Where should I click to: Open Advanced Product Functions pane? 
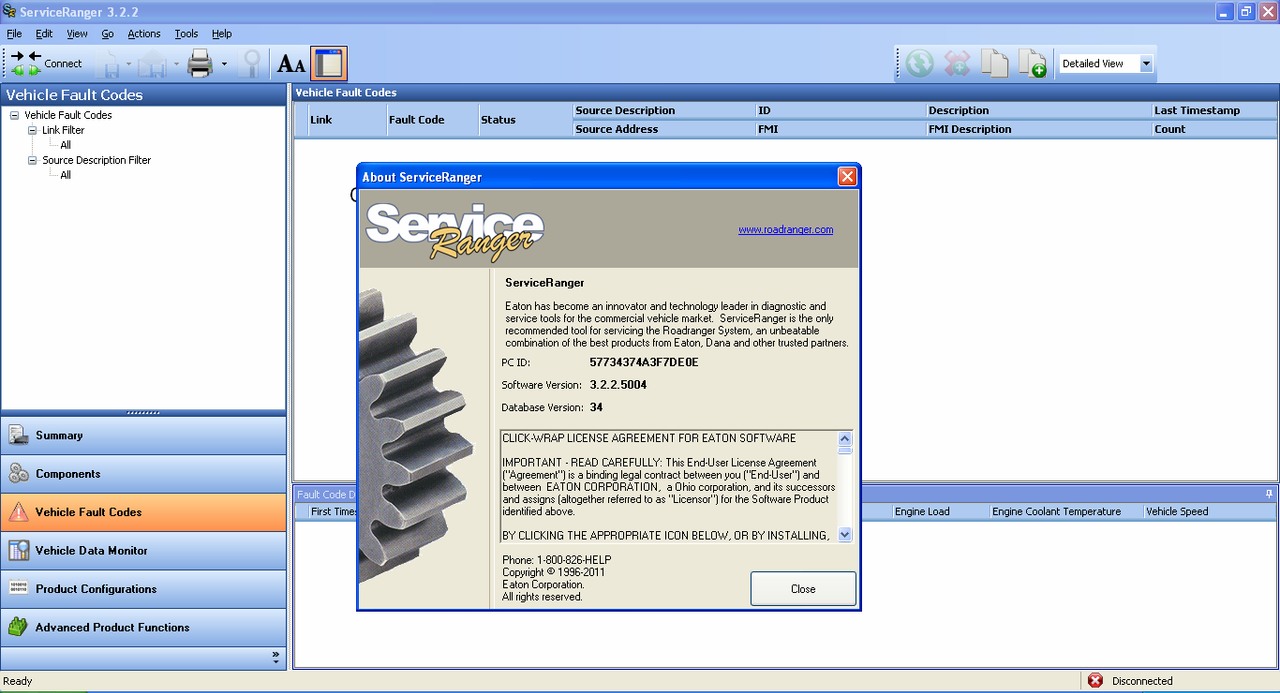(x=143, y=627)
